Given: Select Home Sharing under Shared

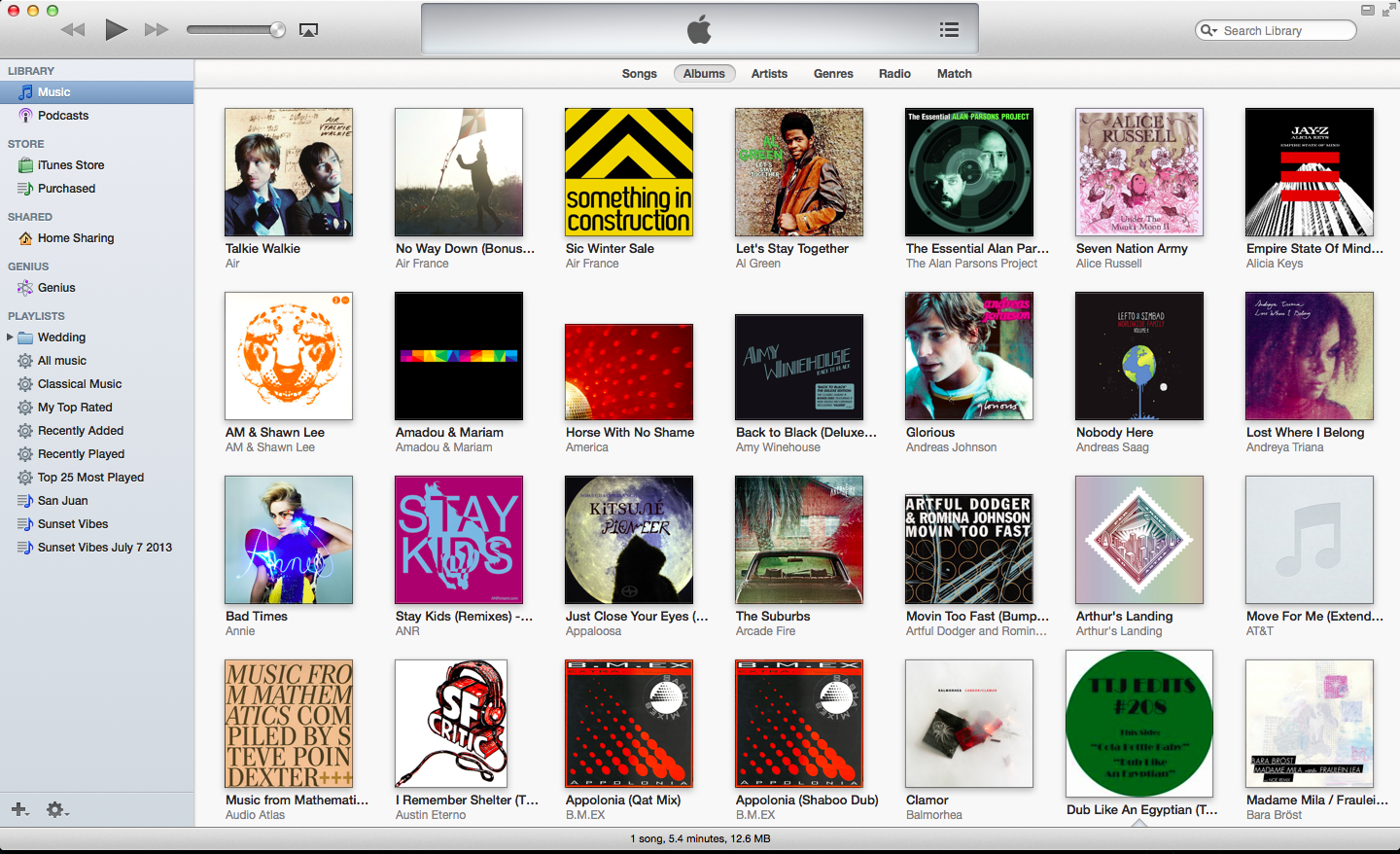Looking at the screenshot, I should click(73, 237).
